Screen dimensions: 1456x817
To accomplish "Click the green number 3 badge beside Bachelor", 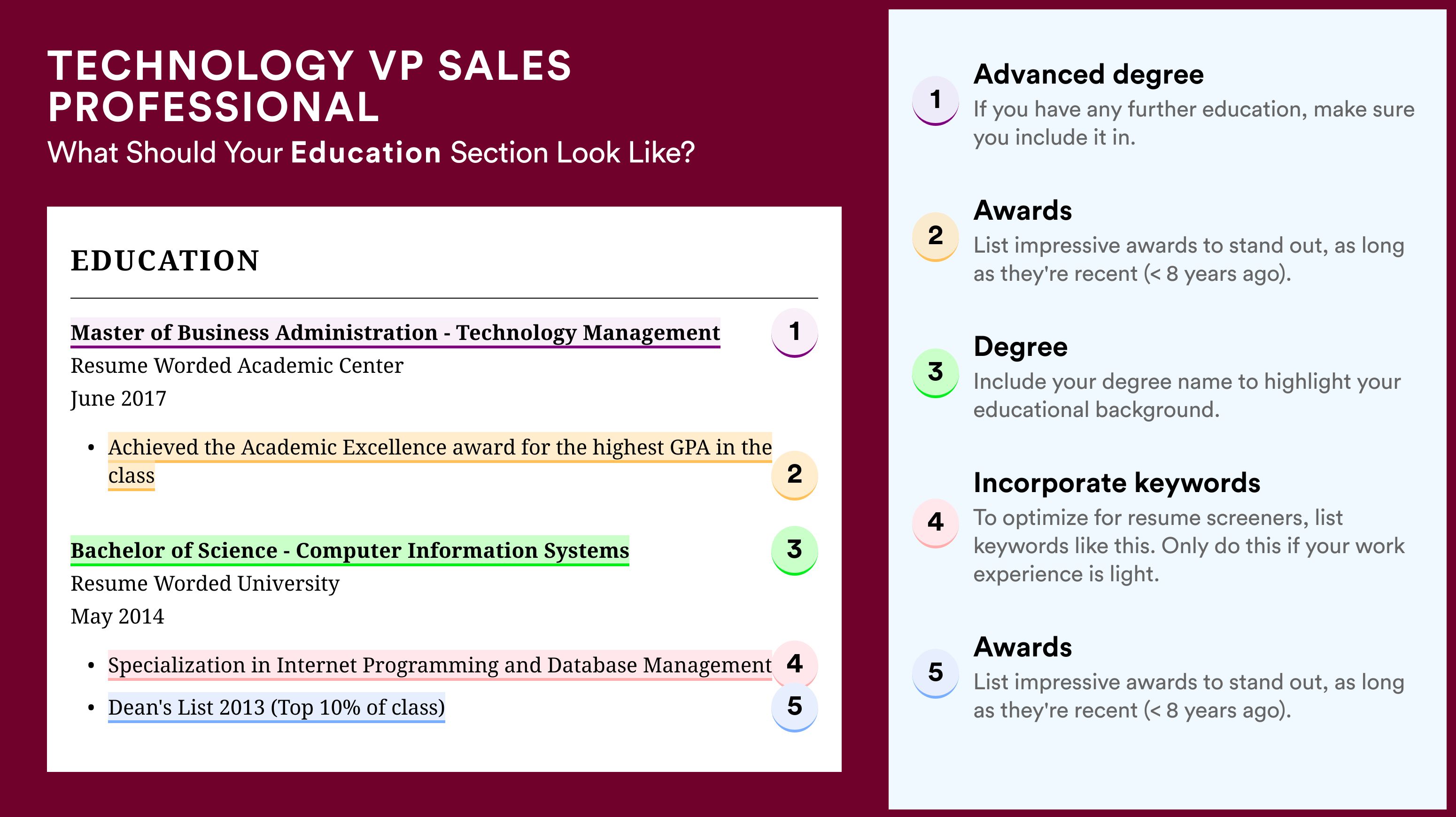I will click(x=794, y=550).
